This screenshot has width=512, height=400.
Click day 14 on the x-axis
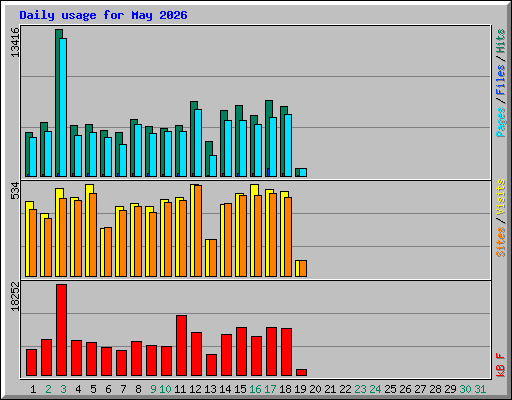(x=225, y=389)
